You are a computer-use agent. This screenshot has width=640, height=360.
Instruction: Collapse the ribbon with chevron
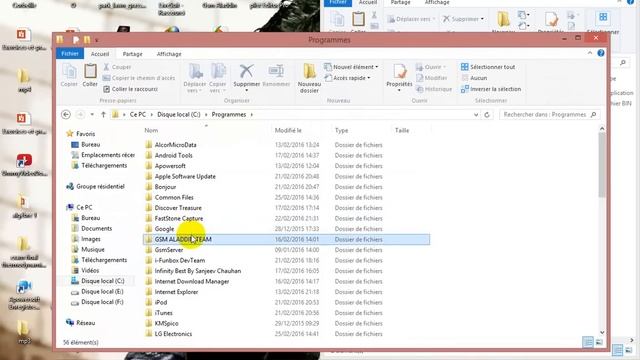point(590,53)
